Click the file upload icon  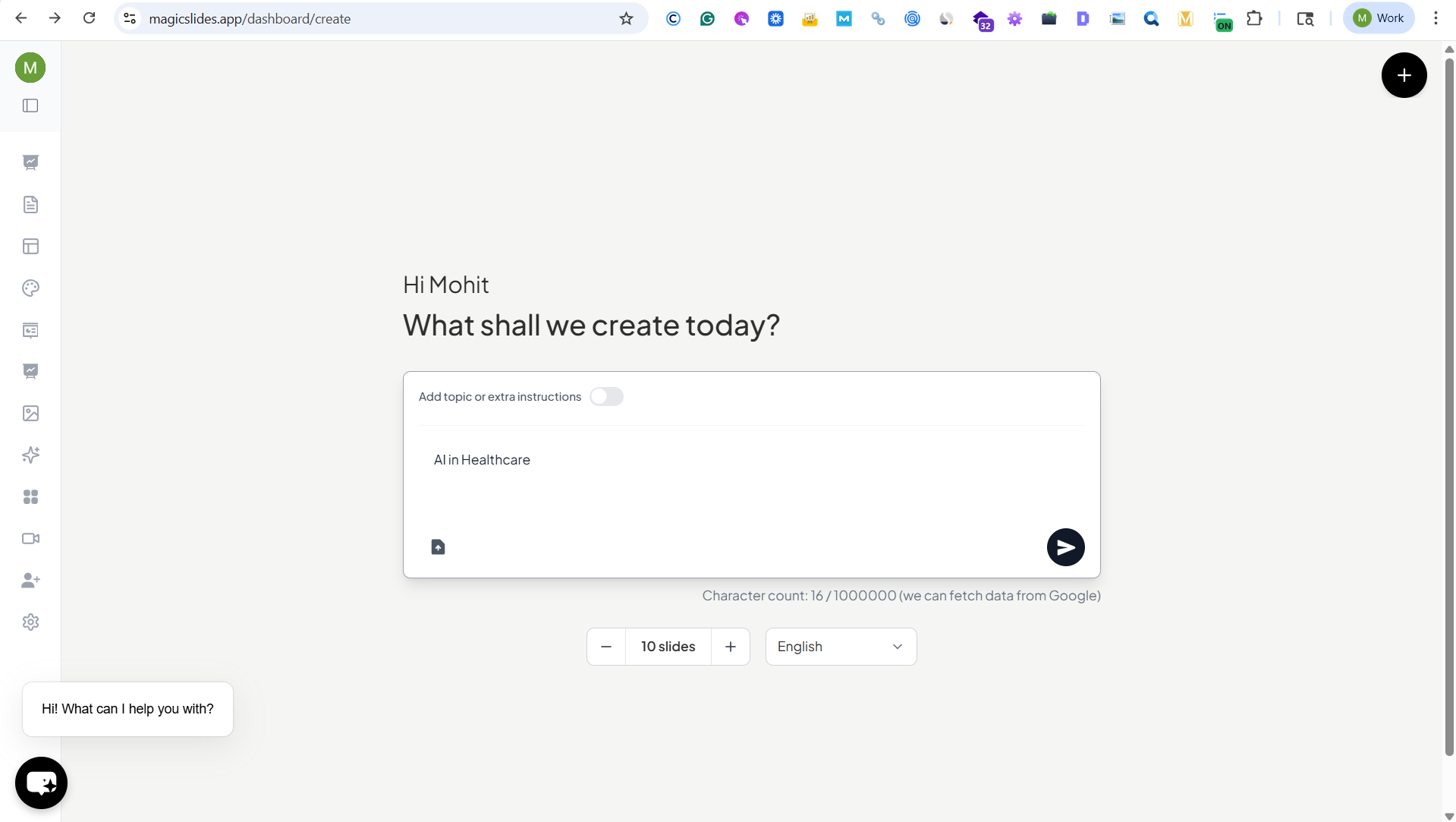438,547
